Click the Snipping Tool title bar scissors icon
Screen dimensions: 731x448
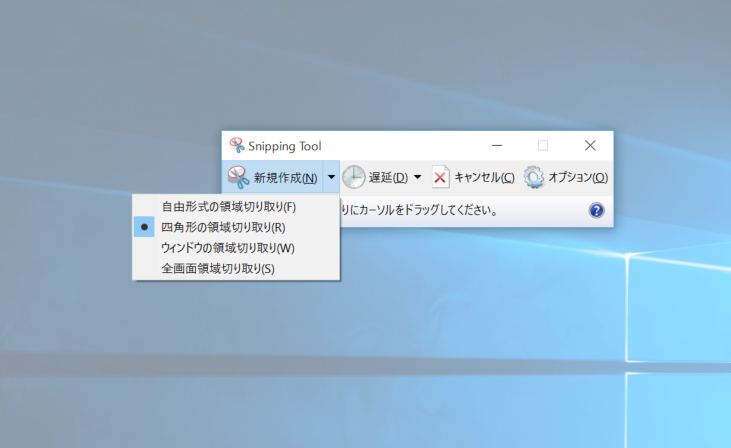click(x=237, y=145)
